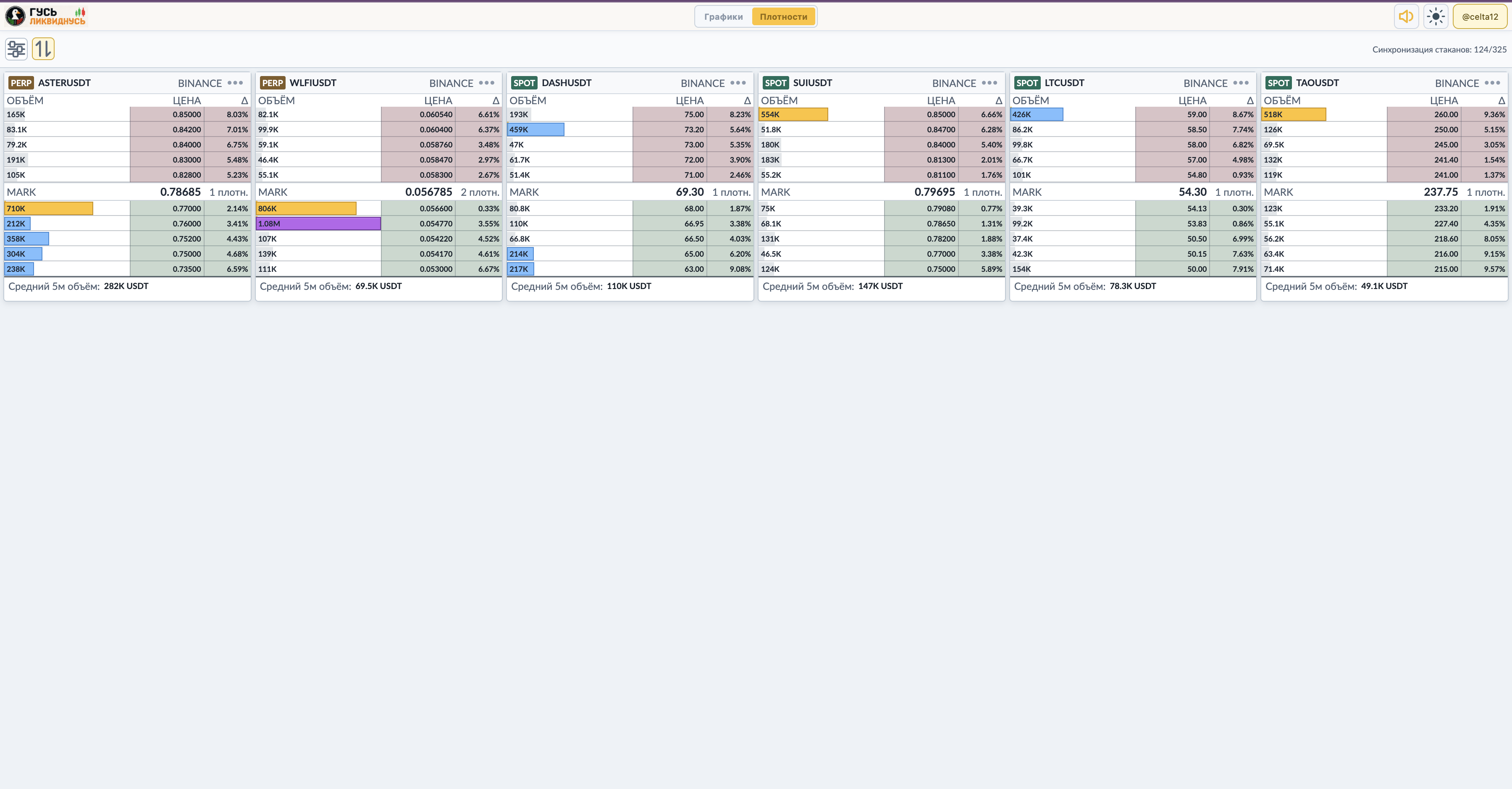
Task: Click the 554K orange bar in SUIUSDT
Action: [x=793, y=114]
